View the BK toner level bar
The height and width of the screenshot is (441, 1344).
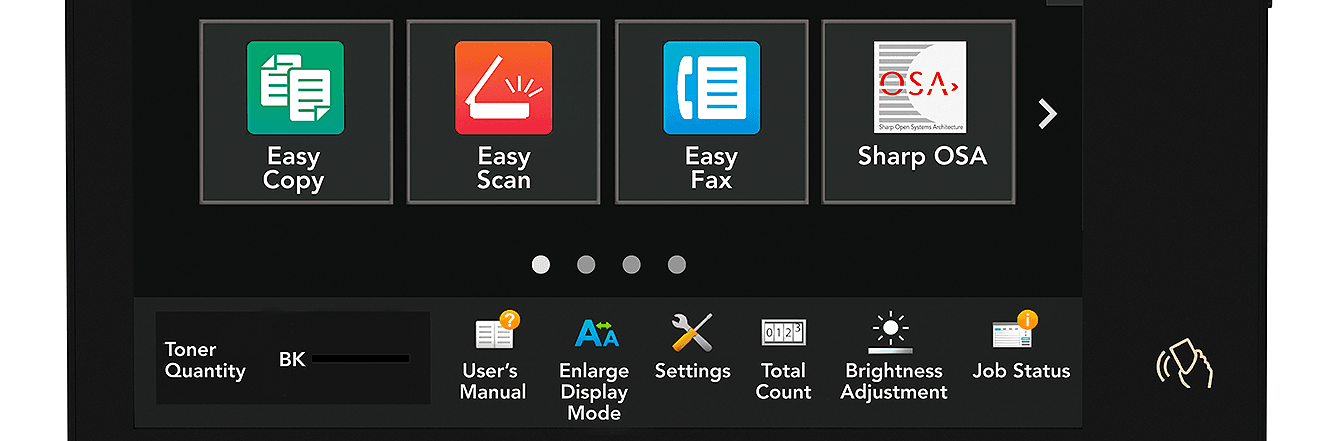360,359
